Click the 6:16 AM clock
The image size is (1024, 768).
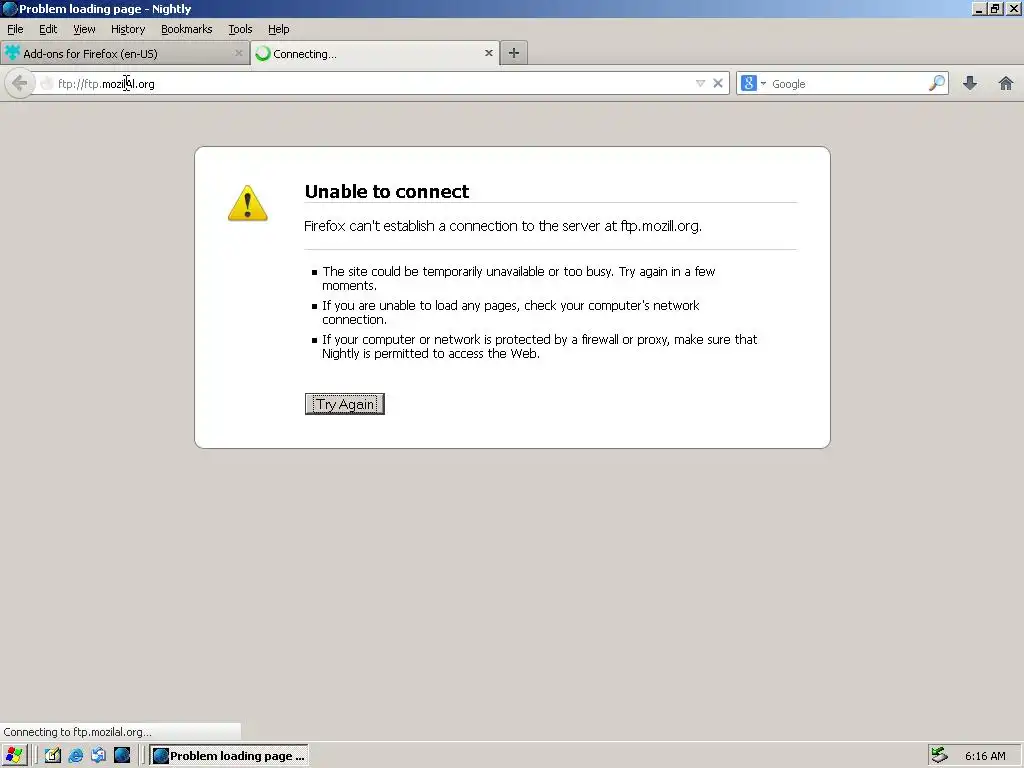coord(985,756)
